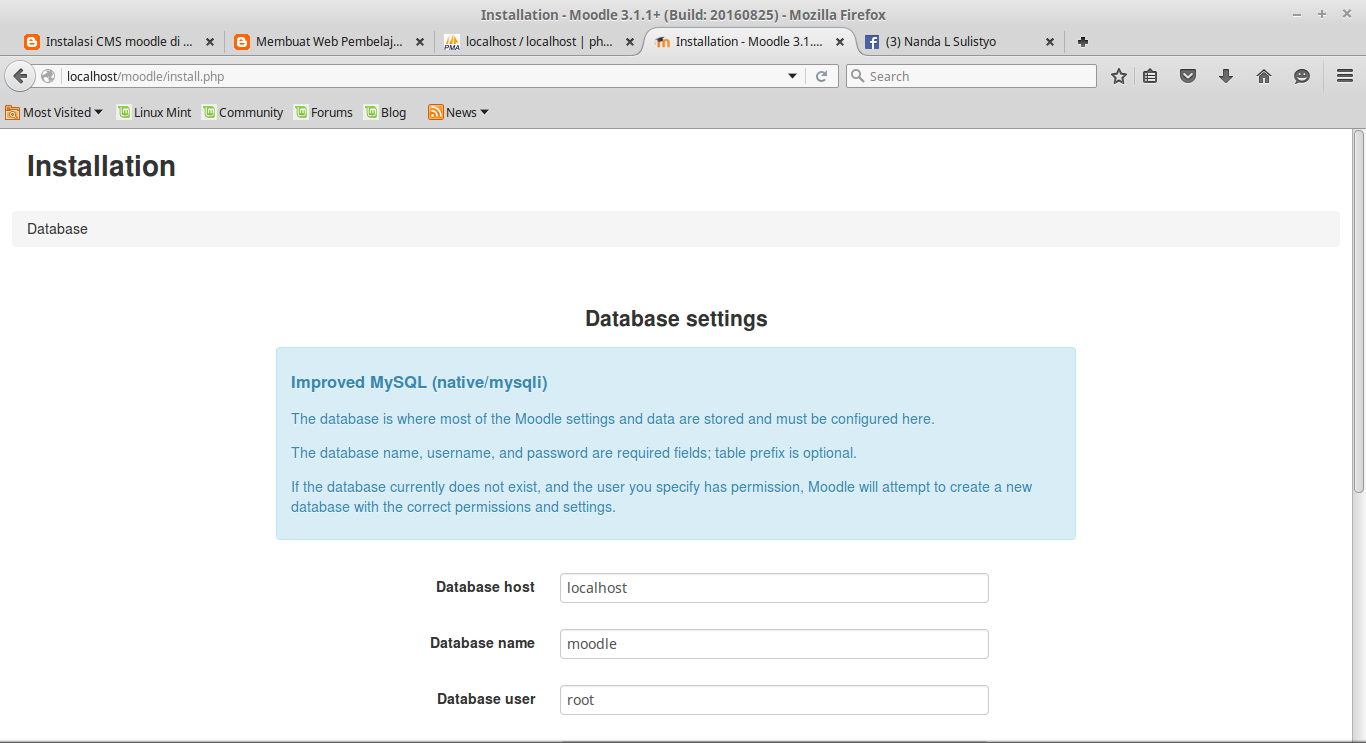Screen dimensions: 1366x743
Task: Click the Database user field
Action: (774, 700)
